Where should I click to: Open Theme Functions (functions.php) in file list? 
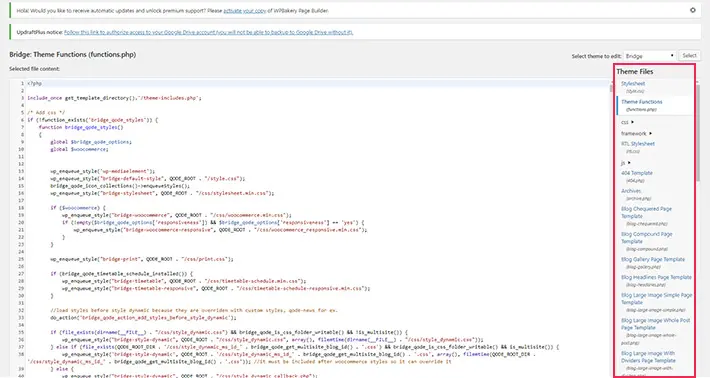pos(642,102)
